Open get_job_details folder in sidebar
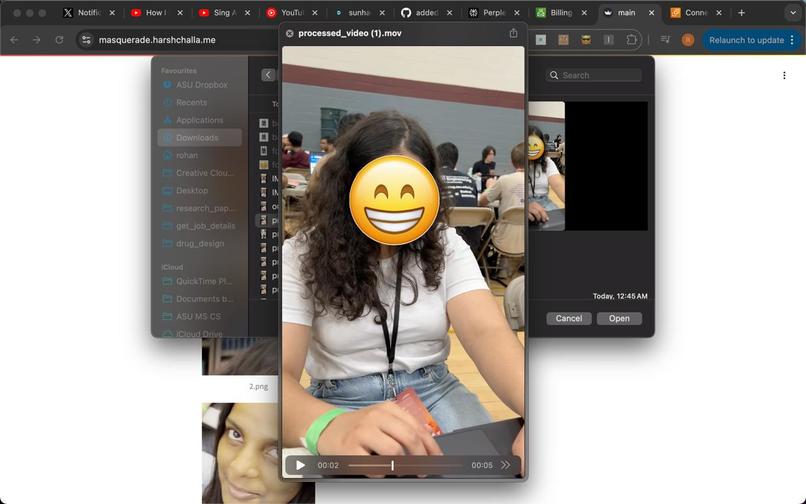806x504 pixels. pyautogui.click(x=199, y=226)
